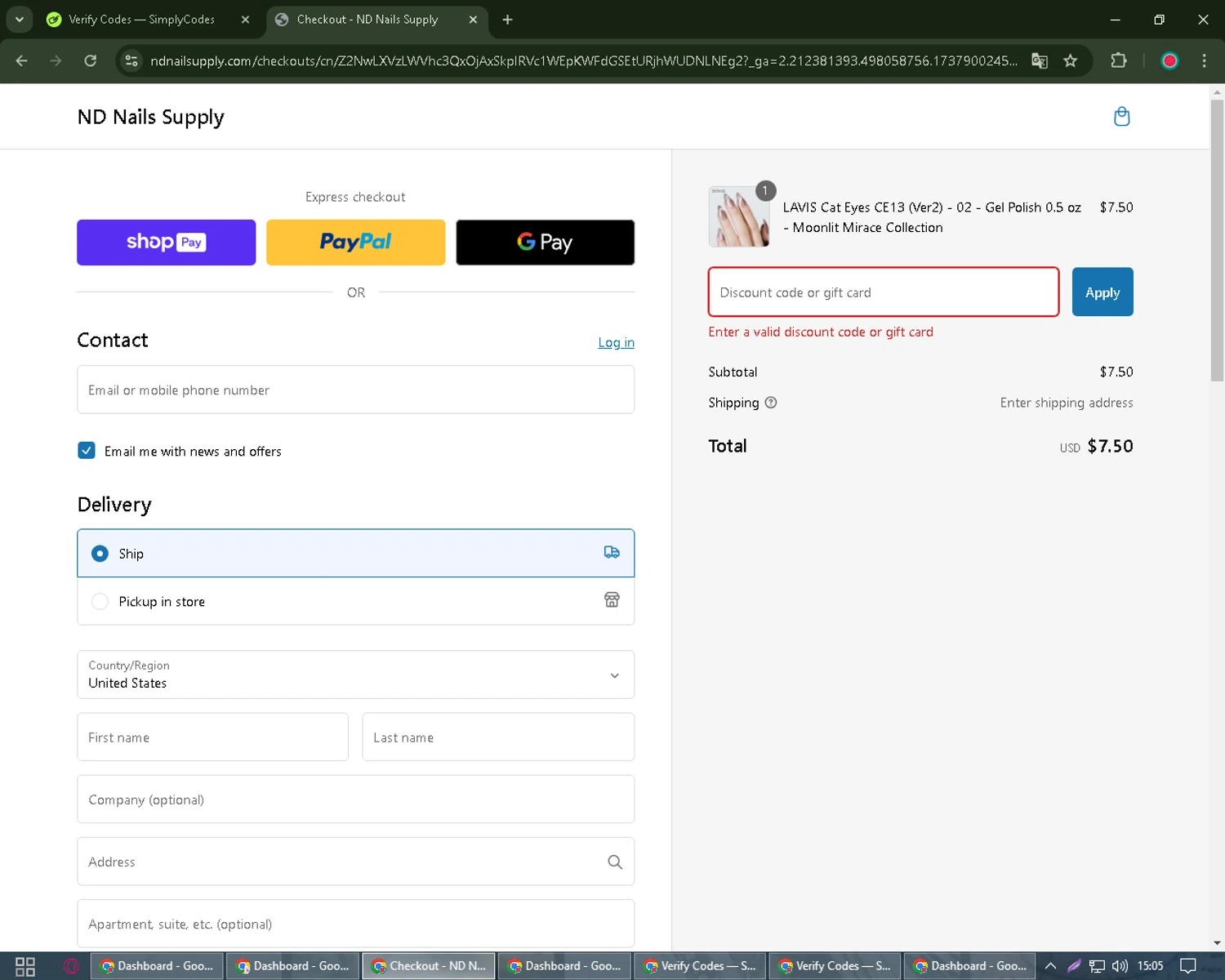
Task: Select Pickup in store option
Action: [355, 601]
